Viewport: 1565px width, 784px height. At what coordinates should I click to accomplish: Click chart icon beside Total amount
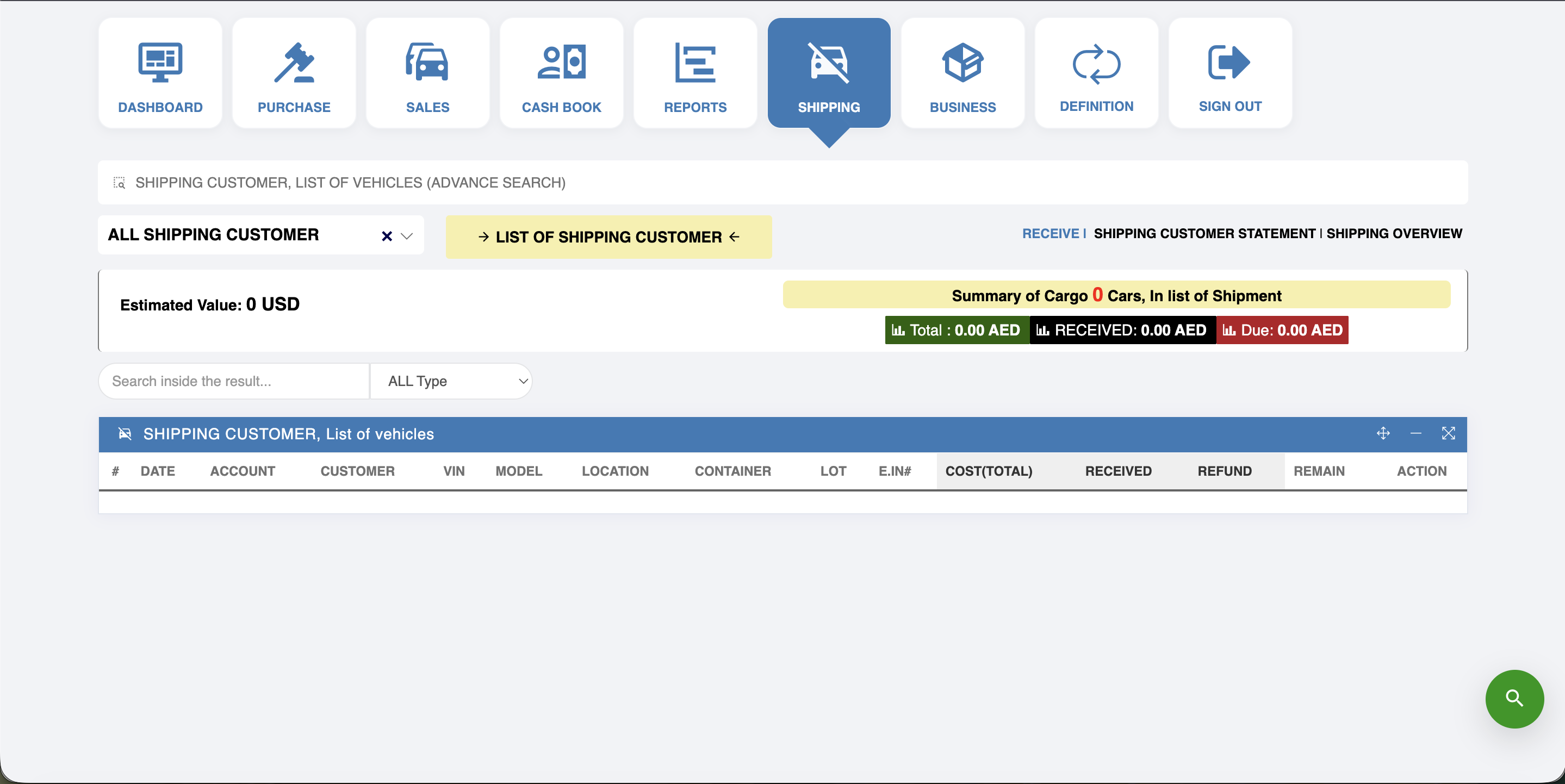[898, 331]
